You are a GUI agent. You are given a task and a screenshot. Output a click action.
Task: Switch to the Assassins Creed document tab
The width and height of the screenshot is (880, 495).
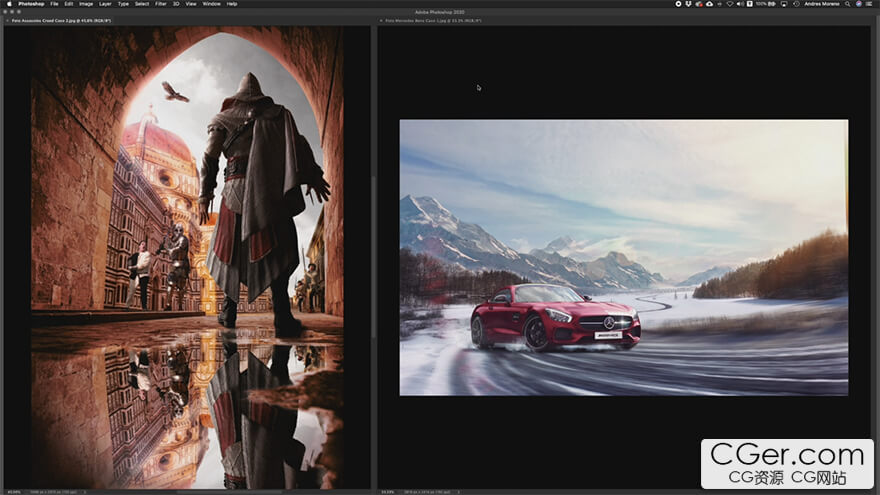[x=61, y=21]
